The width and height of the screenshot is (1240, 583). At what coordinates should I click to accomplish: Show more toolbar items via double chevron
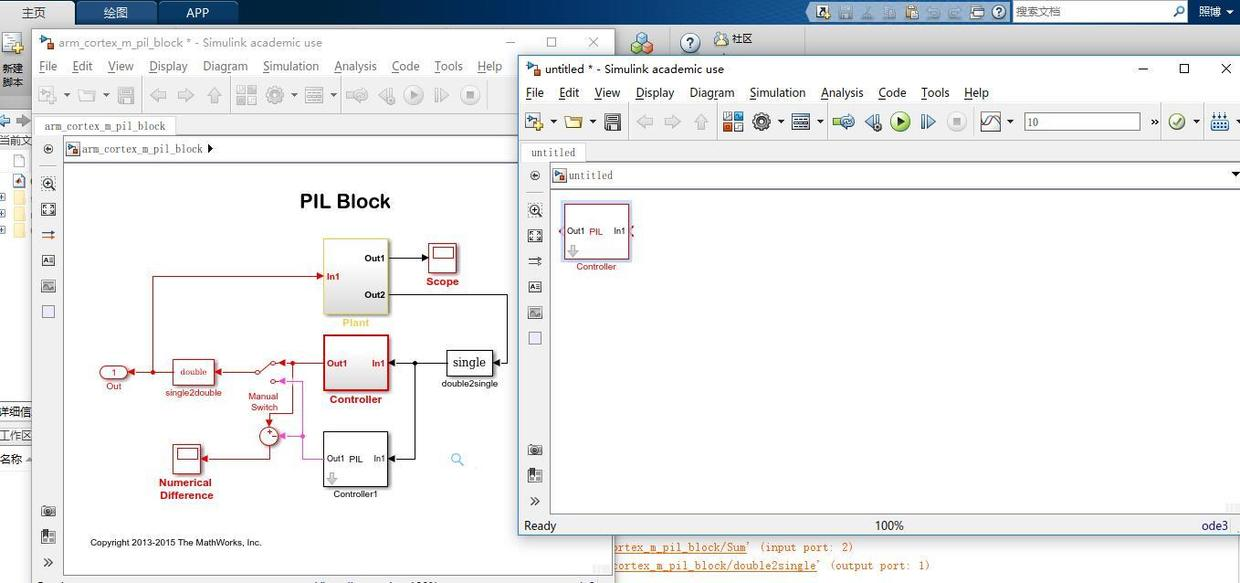pos(1154,122)
